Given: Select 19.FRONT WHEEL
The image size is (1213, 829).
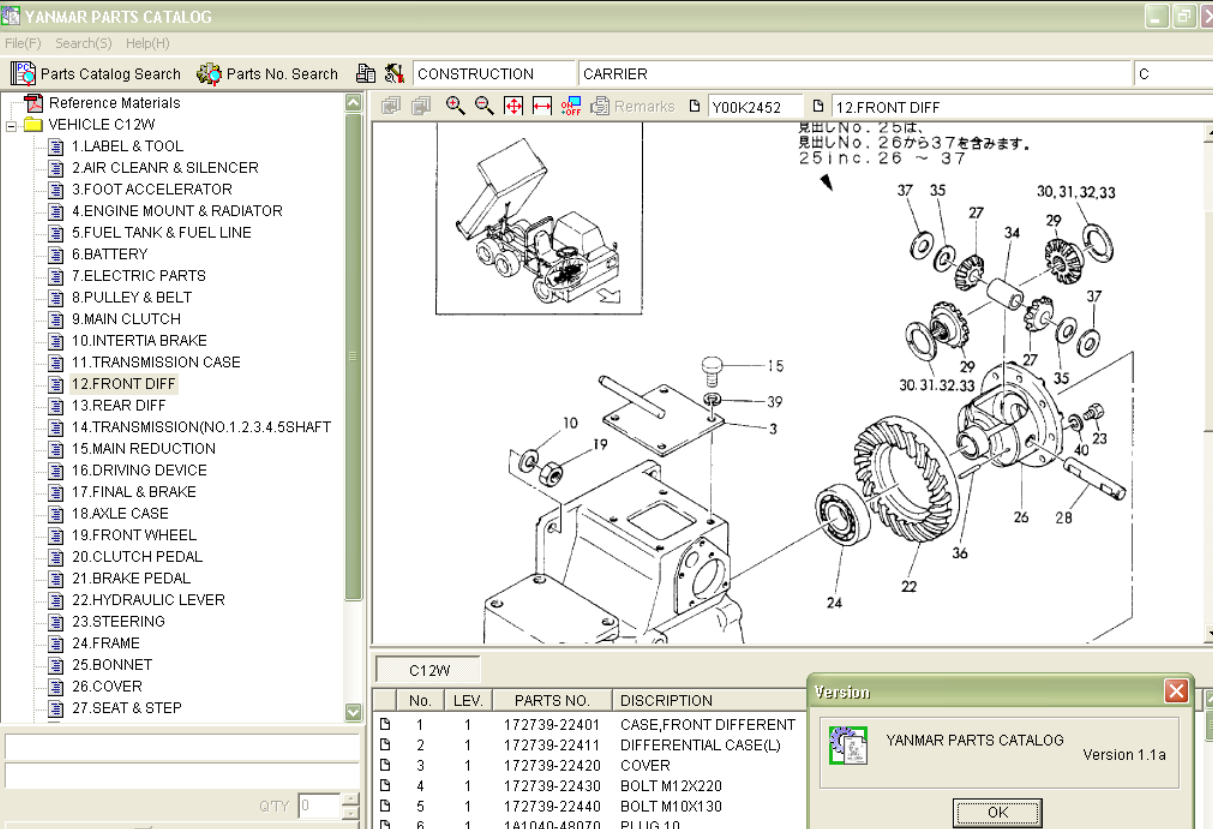Looking at the screenshot, I should [134, 535].
